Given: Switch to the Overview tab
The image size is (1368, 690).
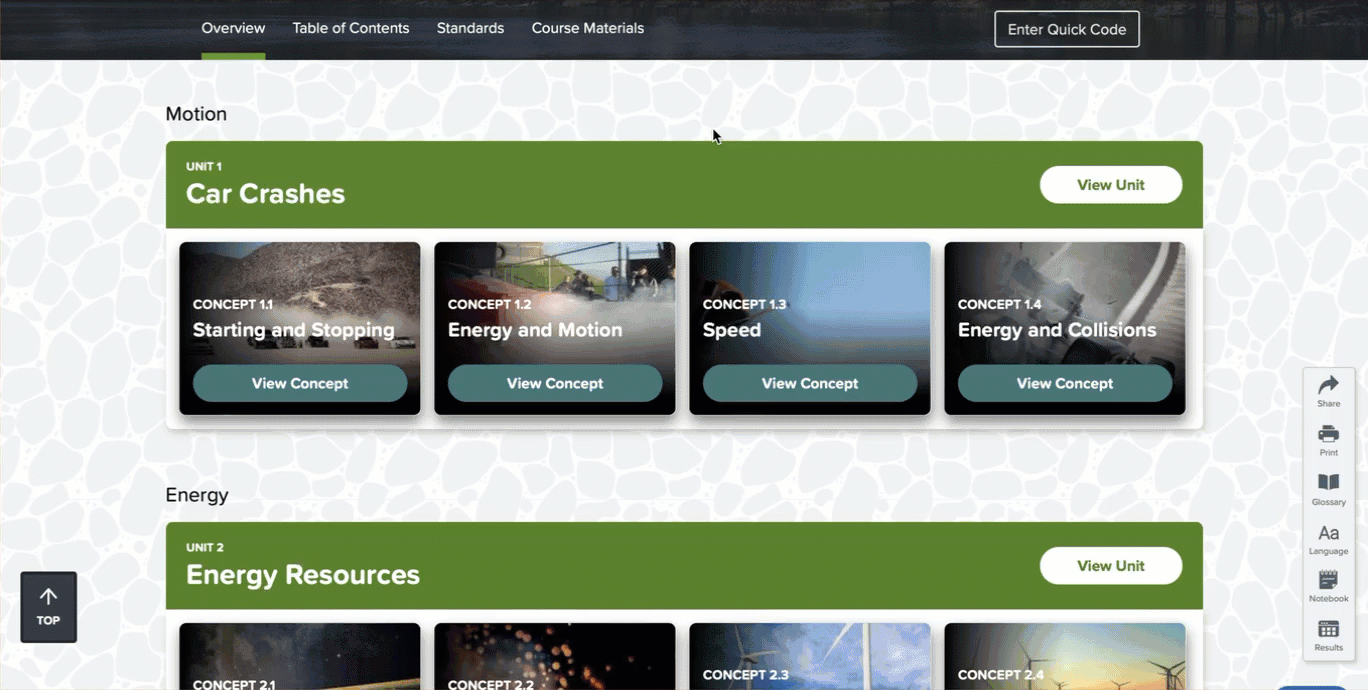Looking at the screenshot, I should click(233, 28).
